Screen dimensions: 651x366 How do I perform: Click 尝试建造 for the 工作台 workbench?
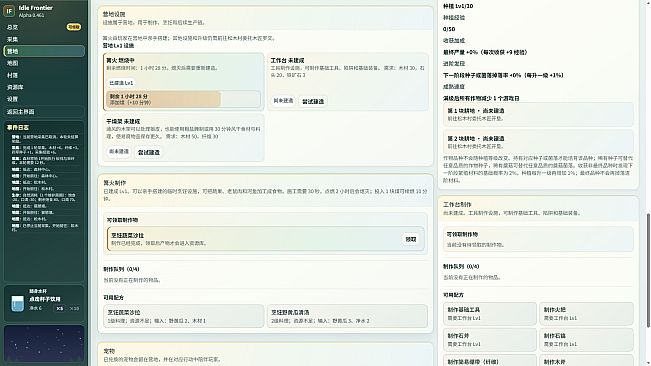coord(313,101)
